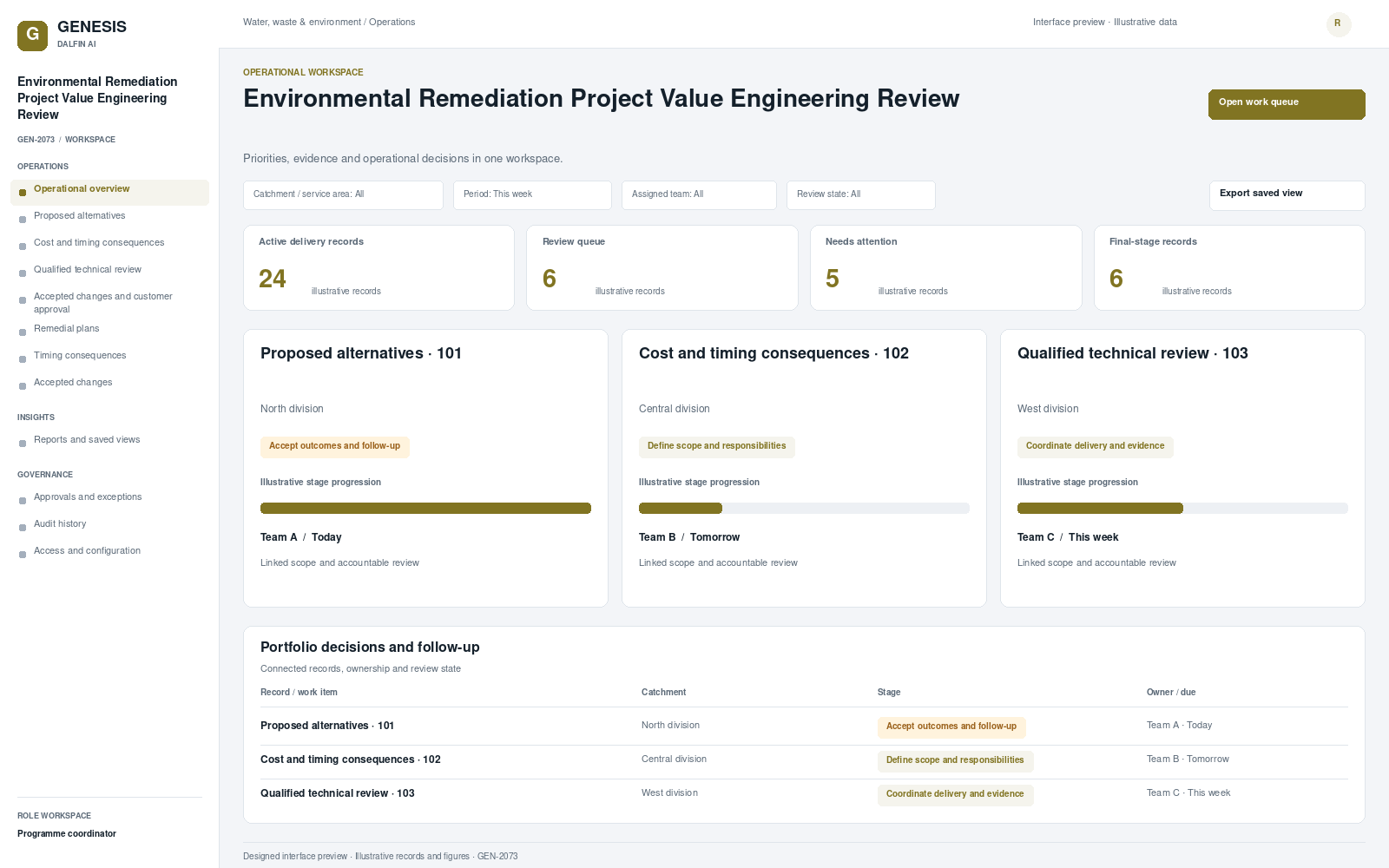Open card title Proposed alternatives · 101
1389x868 pixels.
click(x=361, y=353)
